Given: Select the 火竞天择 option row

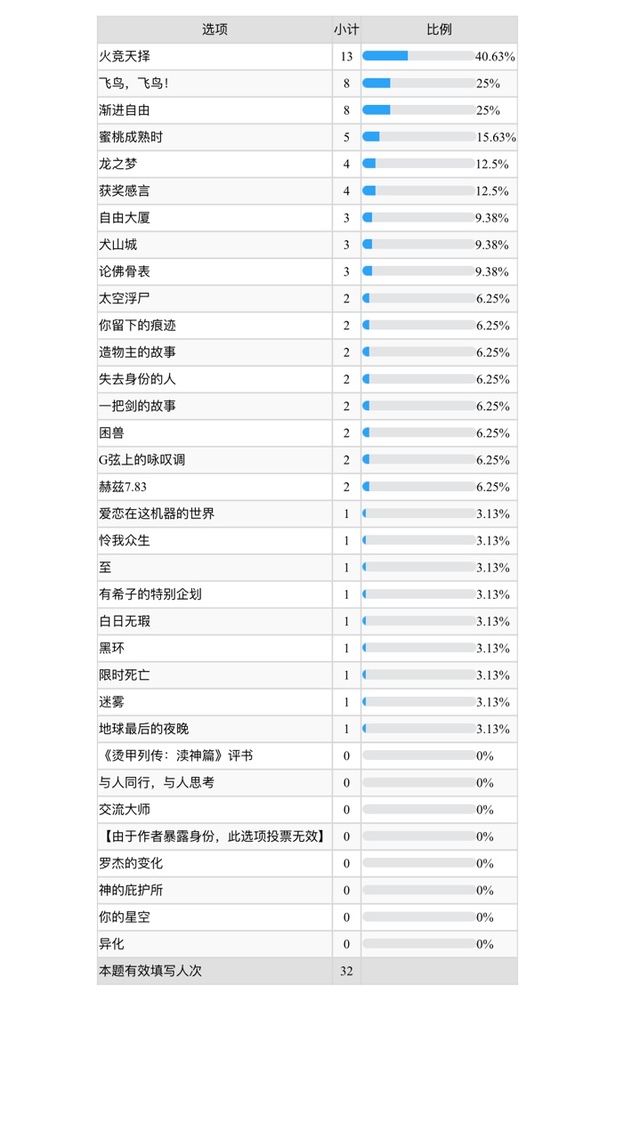Looking at the screenshot, I should coord(307,57).
